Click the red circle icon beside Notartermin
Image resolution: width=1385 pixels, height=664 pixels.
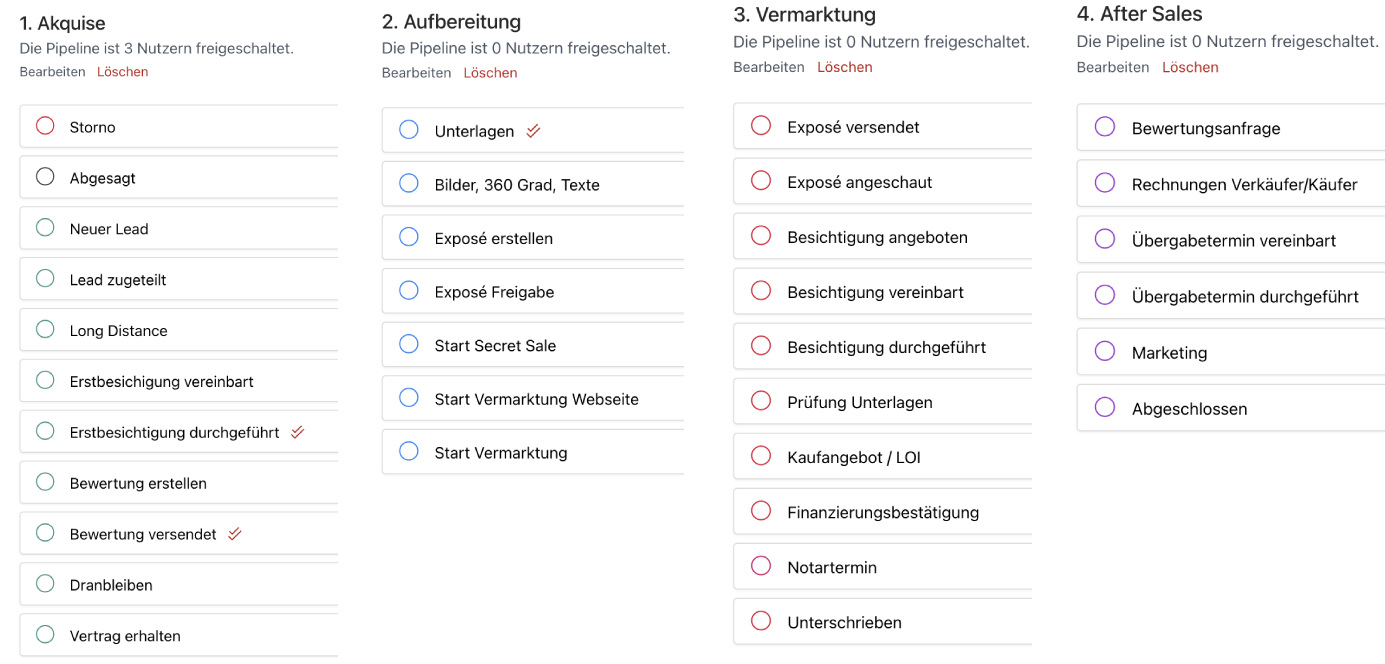[761, 566]
